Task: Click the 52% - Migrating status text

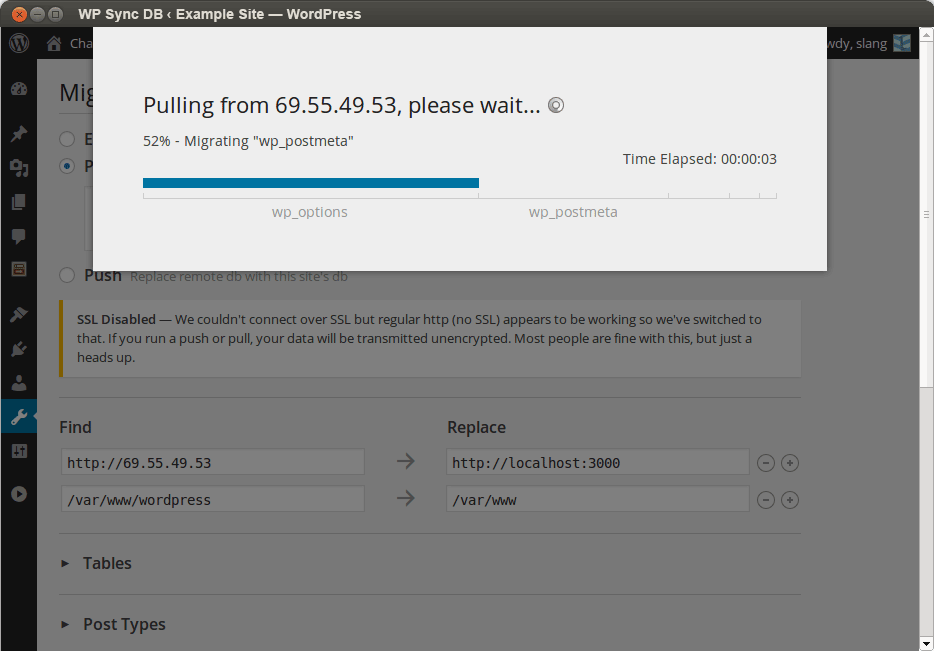Action: coord(248,141)
